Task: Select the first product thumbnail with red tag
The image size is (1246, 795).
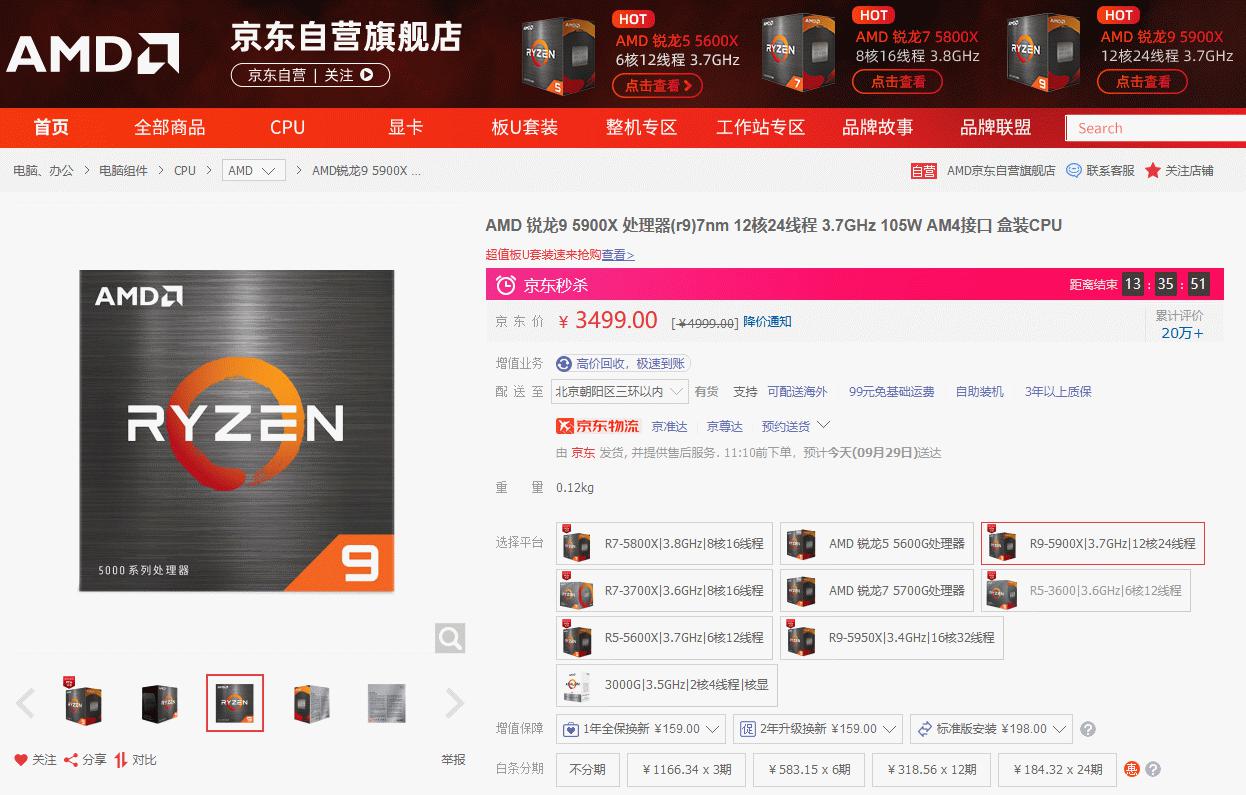Action: tap(83, 703)
